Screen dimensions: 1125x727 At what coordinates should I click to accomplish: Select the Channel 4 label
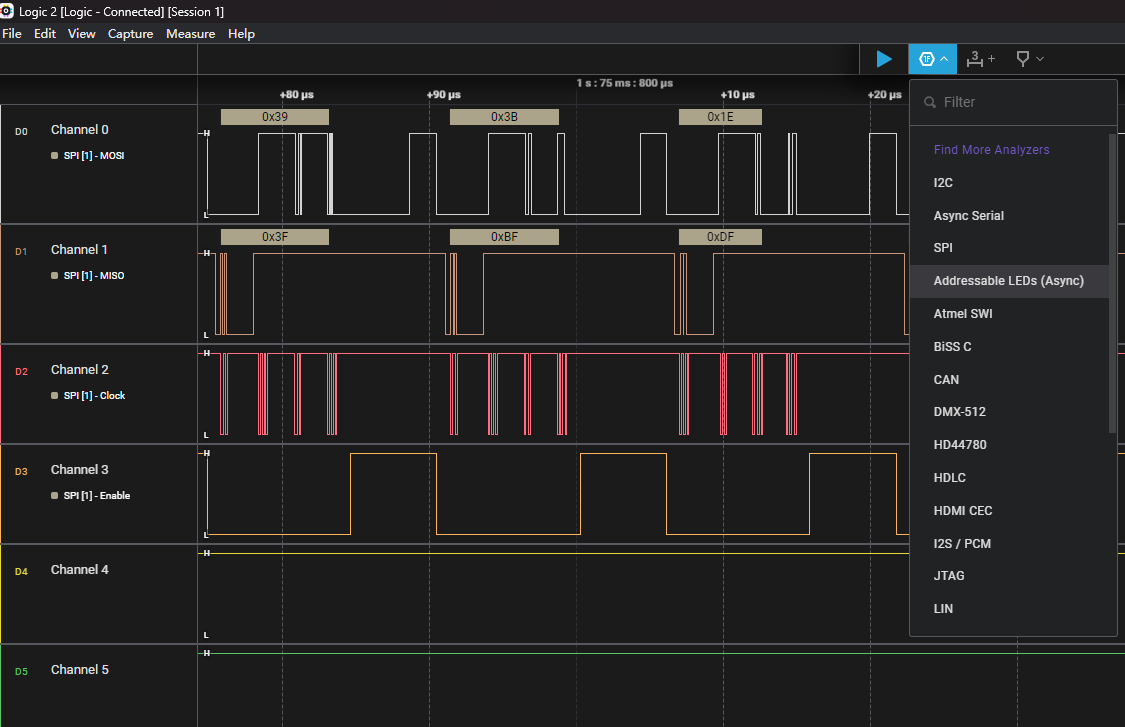tap(80, 570)
